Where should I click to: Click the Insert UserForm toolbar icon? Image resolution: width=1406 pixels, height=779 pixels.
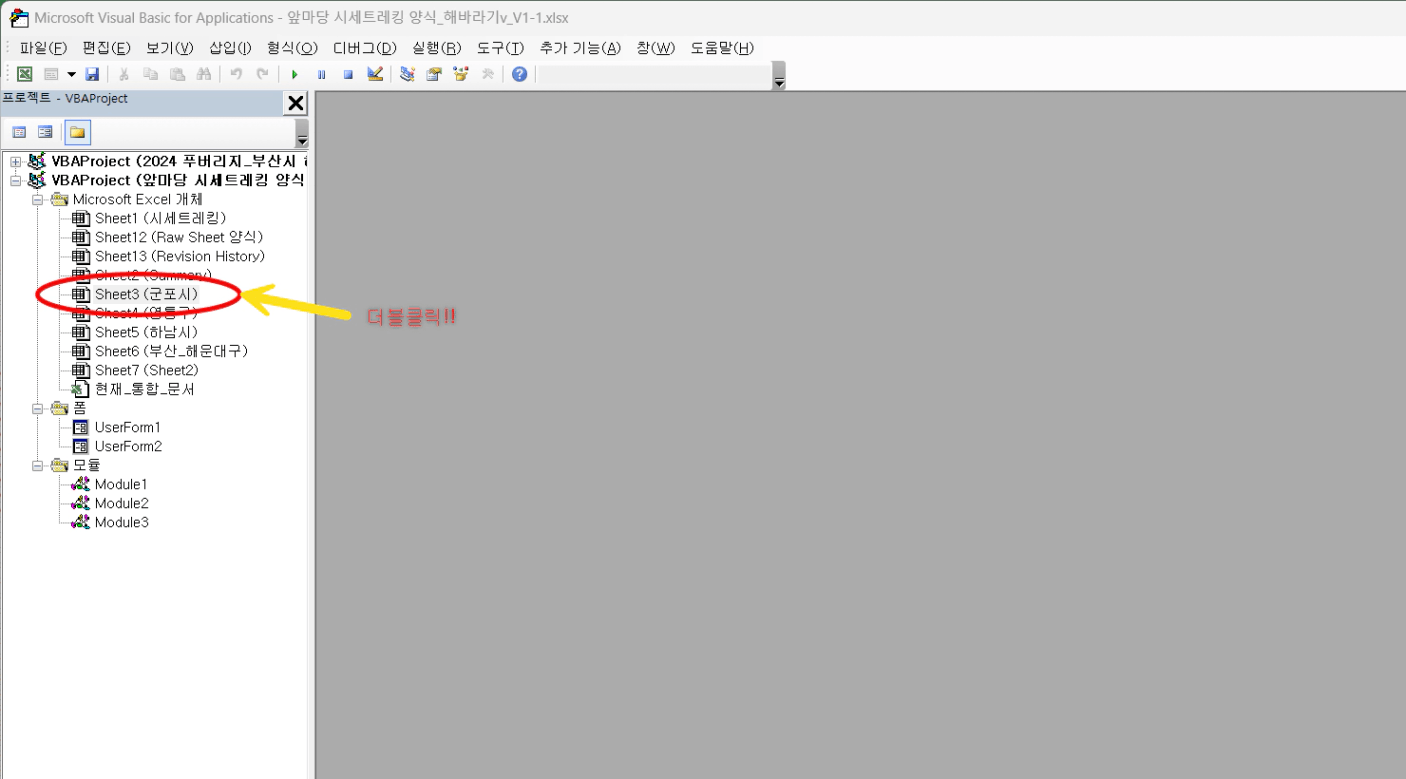pyautogui.click(x=51, y=74)
